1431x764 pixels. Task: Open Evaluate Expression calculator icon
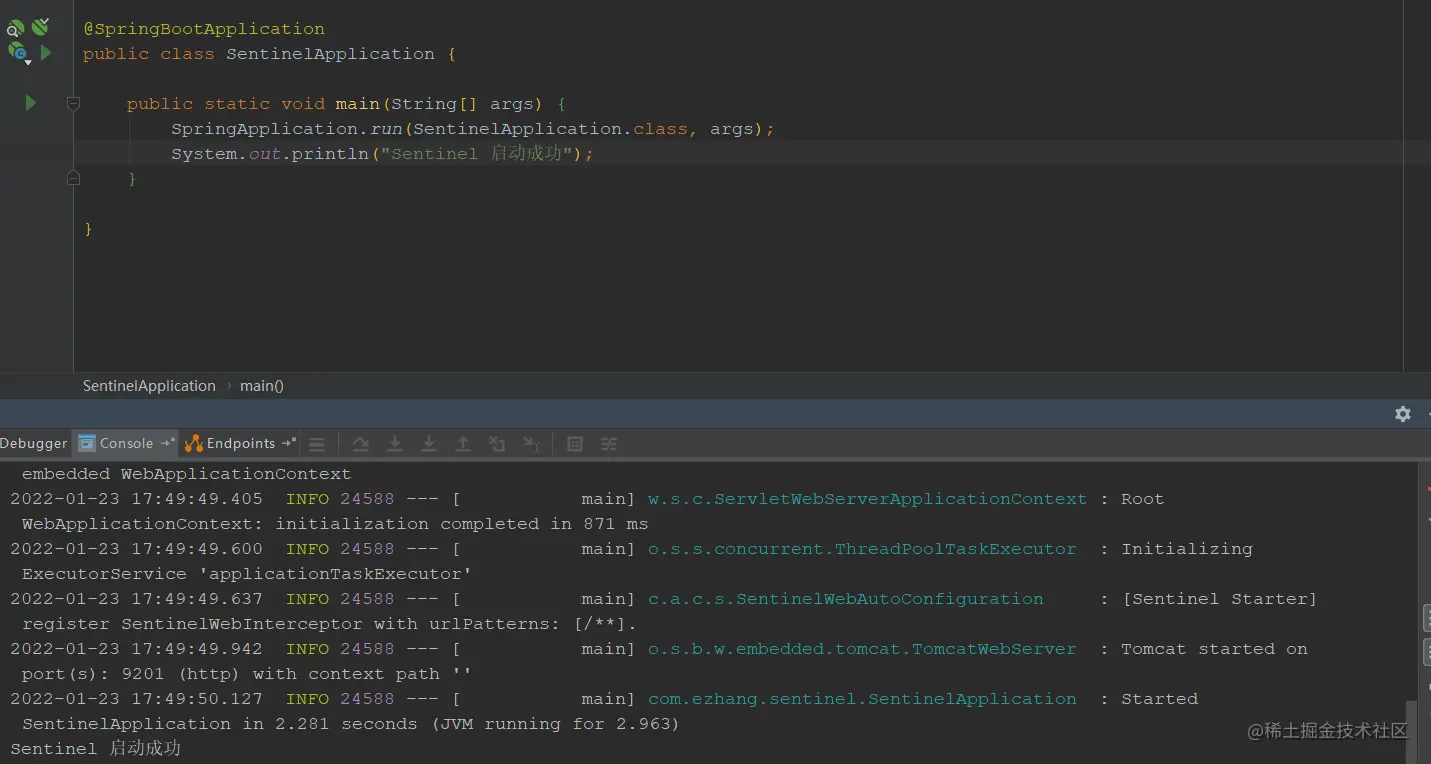click(575, 445)
